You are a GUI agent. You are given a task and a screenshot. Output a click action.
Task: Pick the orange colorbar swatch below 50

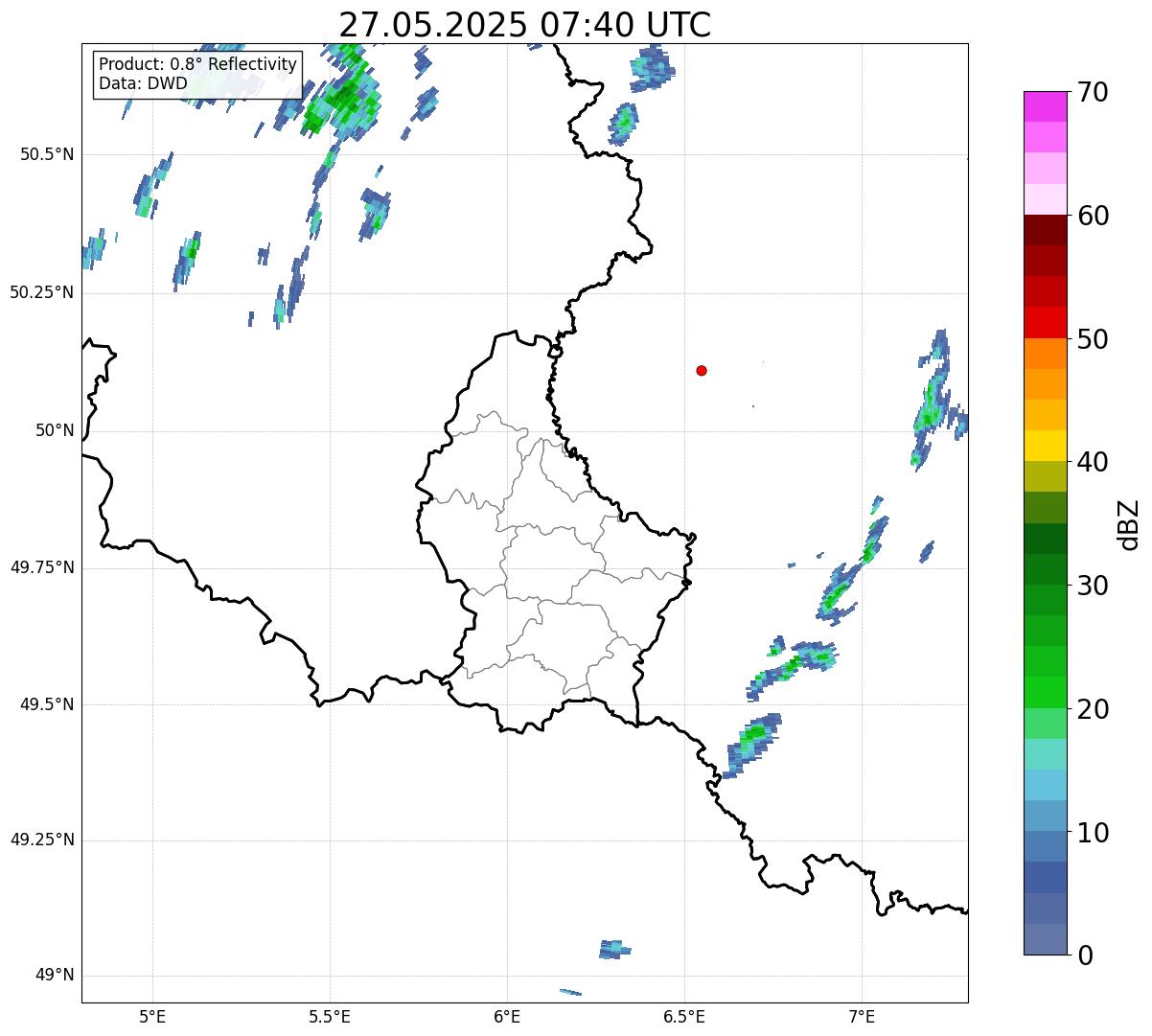point(1045,353)
